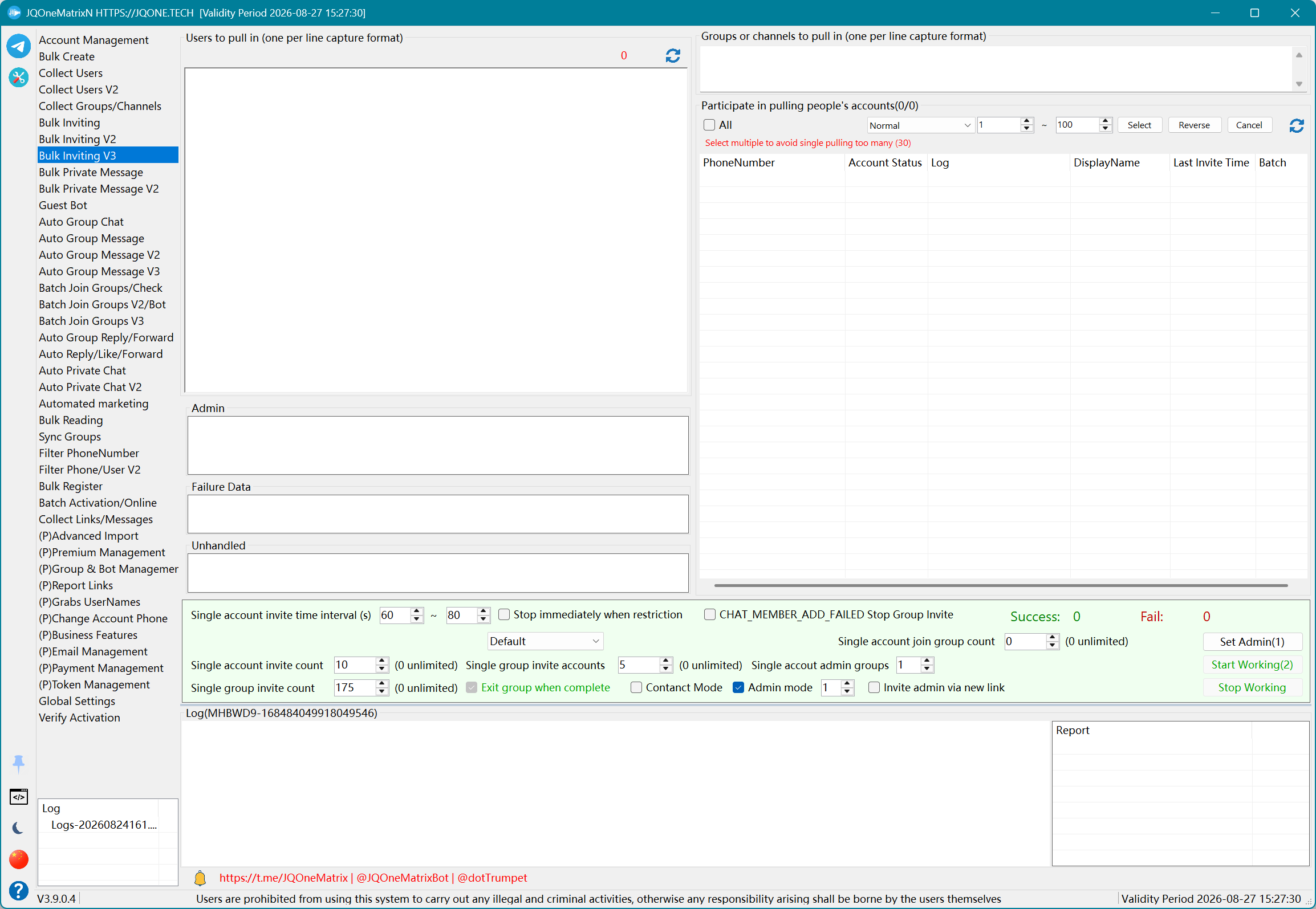Sort by the PhoneNumber column header
The image size is (1316, 909).
(772, 162)
